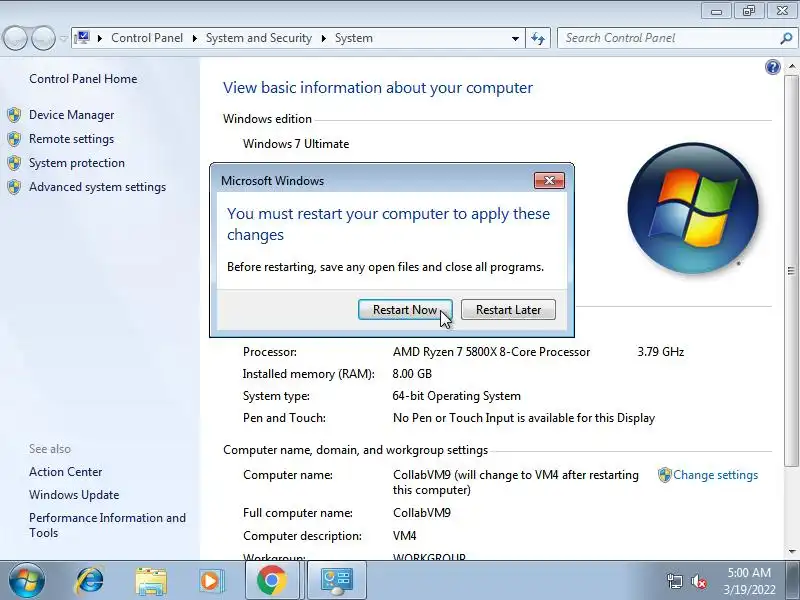Viewport: 800px width, 600px height.
Task: Click '64-bit Operating System' text
Action: [x=457, y=396]
